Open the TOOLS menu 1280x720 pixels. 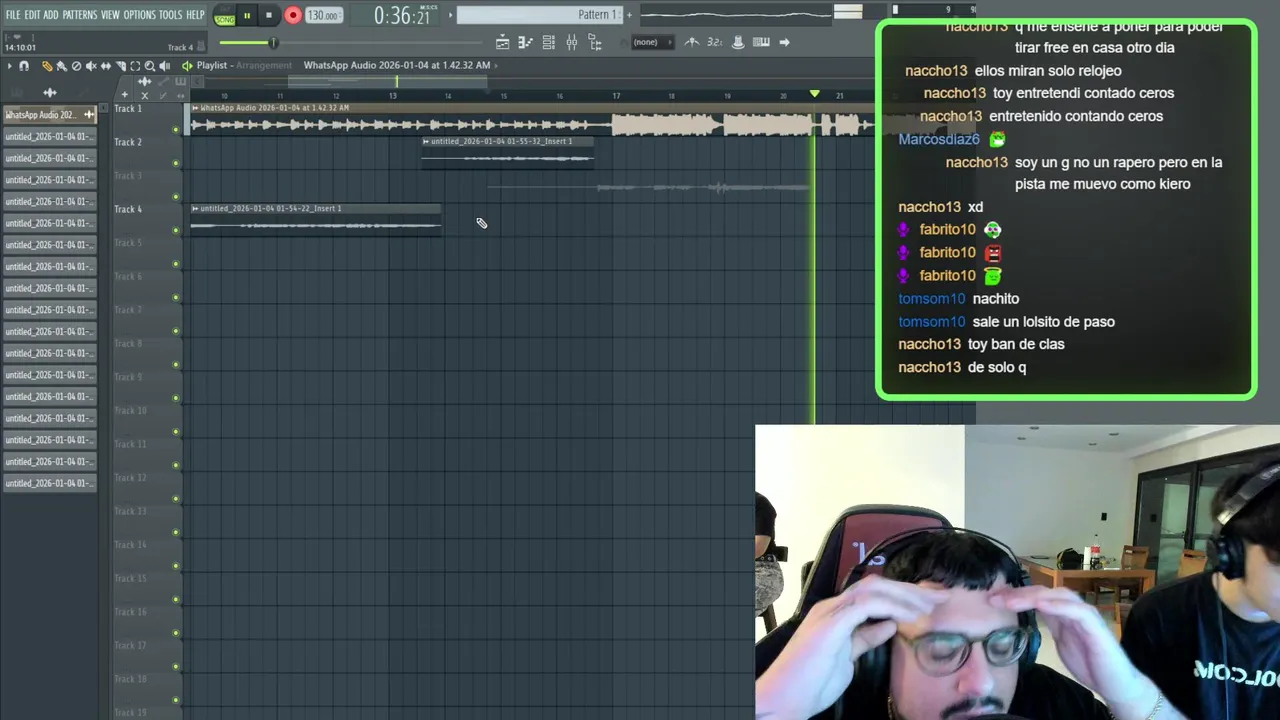tap(171, 15)
